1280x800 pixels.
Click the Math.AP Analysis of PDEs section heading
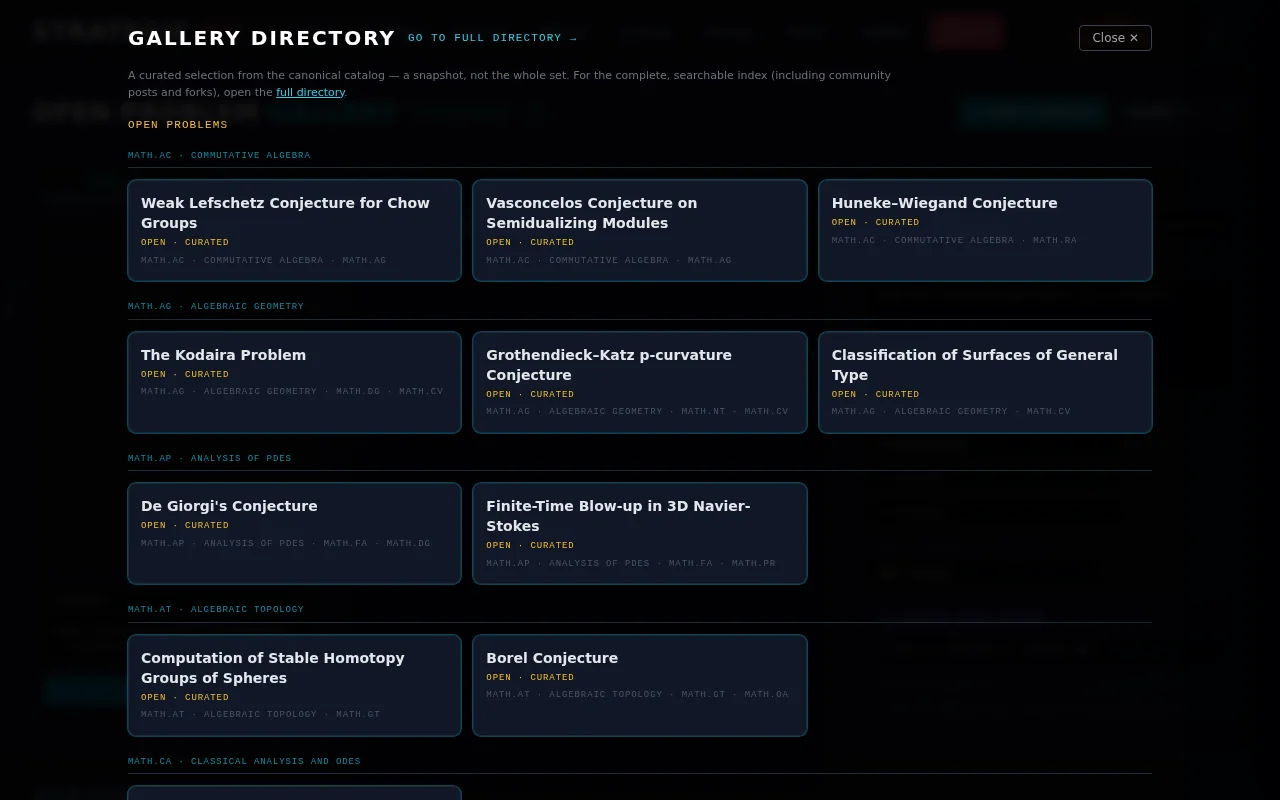[210, 458]
